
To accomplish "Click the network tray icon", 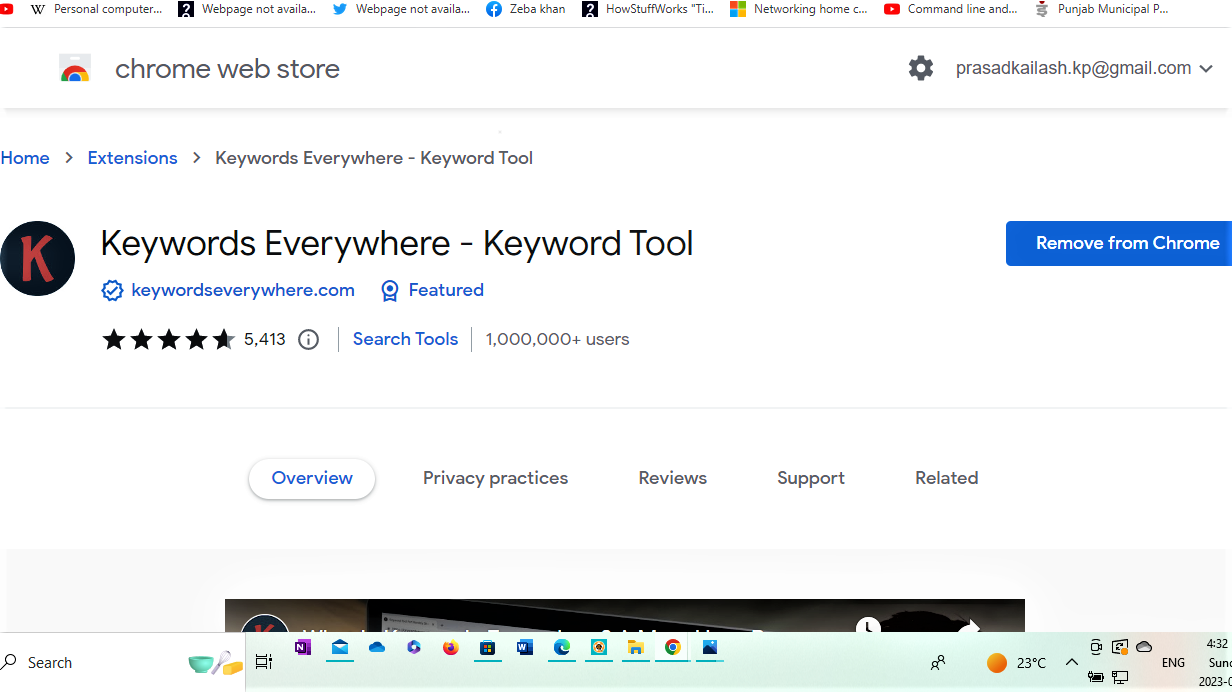I will click(x=1120, y=677).
